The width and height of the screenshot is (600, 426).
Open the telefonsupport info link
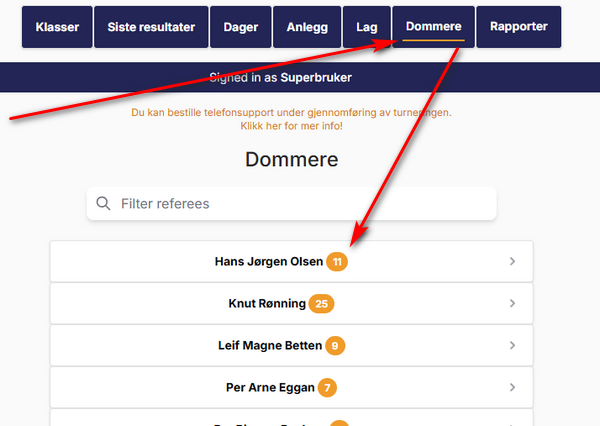pos(291,113)
